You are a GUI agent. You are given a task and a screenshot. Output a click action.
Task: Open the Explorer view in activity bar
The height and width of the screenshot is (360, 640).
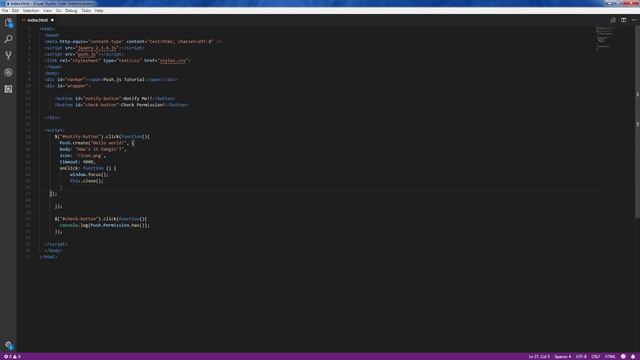[x=8, y=23]
